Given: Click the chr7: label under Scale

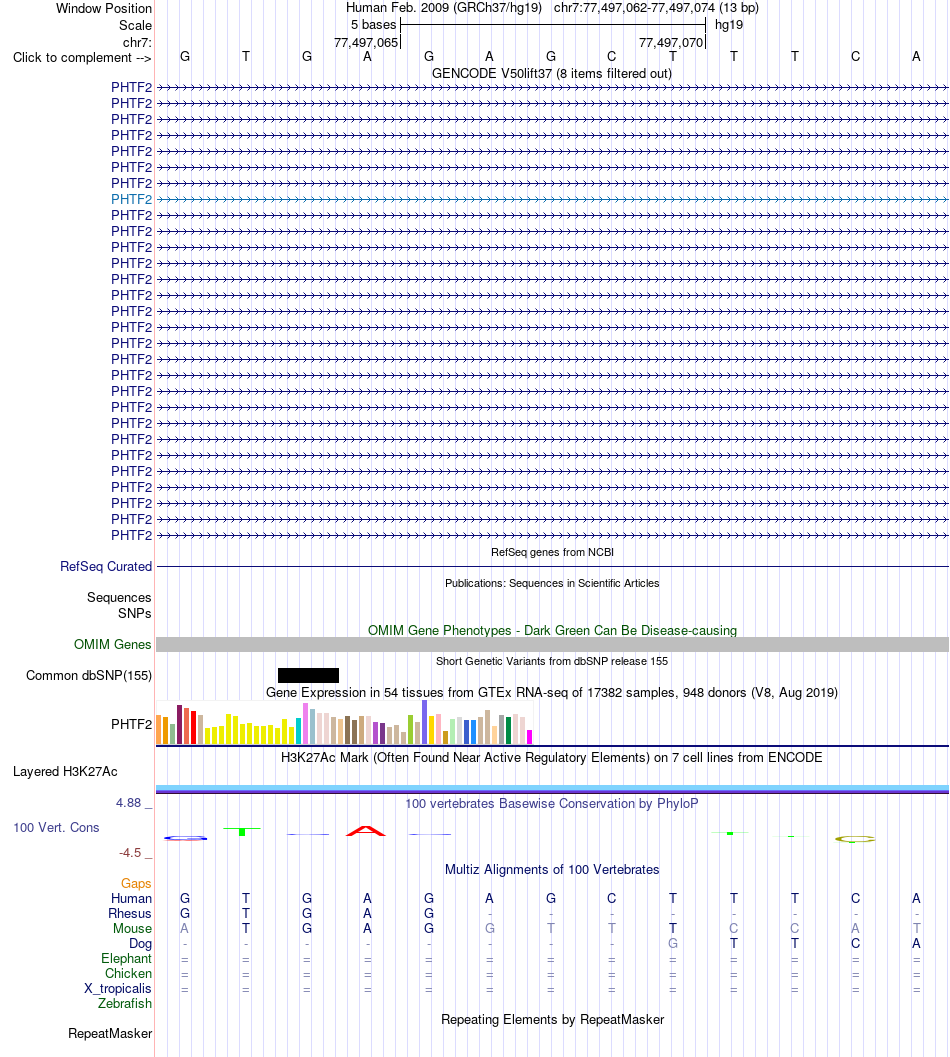Looking at the screenshot, I should click(x=138, y=42).
